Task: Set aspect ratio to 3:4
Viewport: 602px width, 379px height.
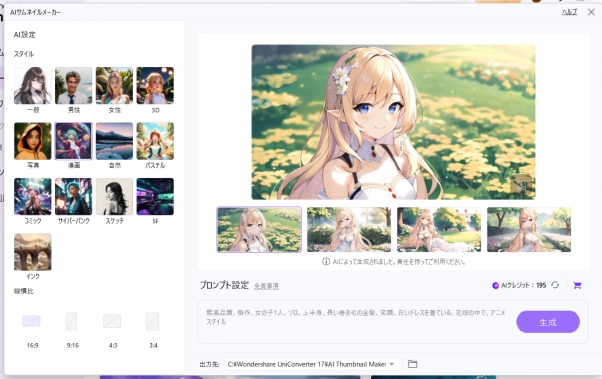Action: coord(152,321)
